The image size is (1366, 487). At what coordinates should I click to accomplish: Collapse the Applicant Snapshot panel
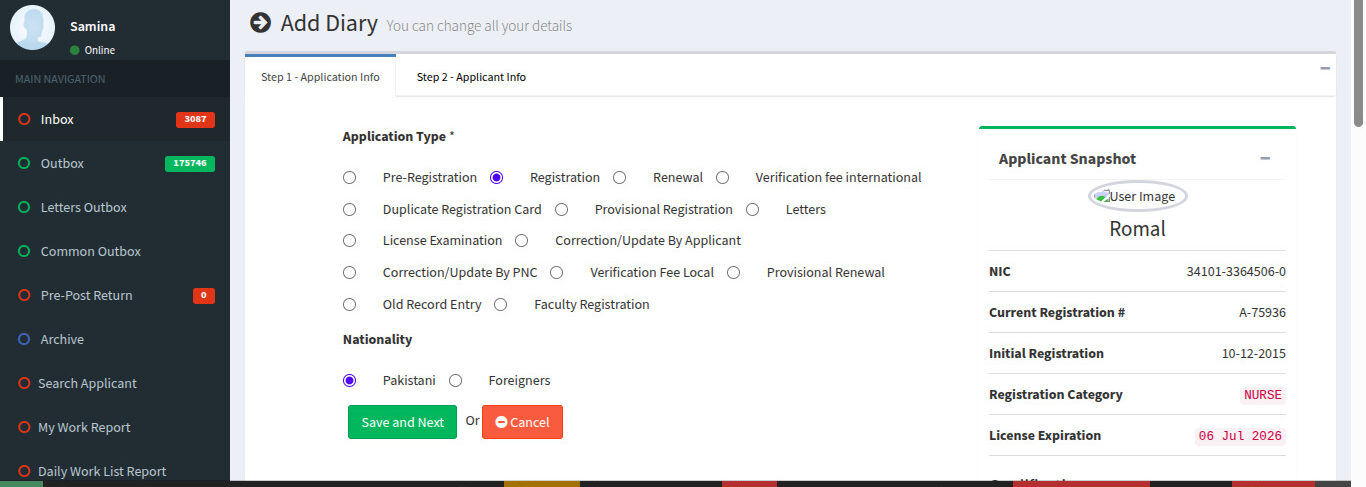1265,159
